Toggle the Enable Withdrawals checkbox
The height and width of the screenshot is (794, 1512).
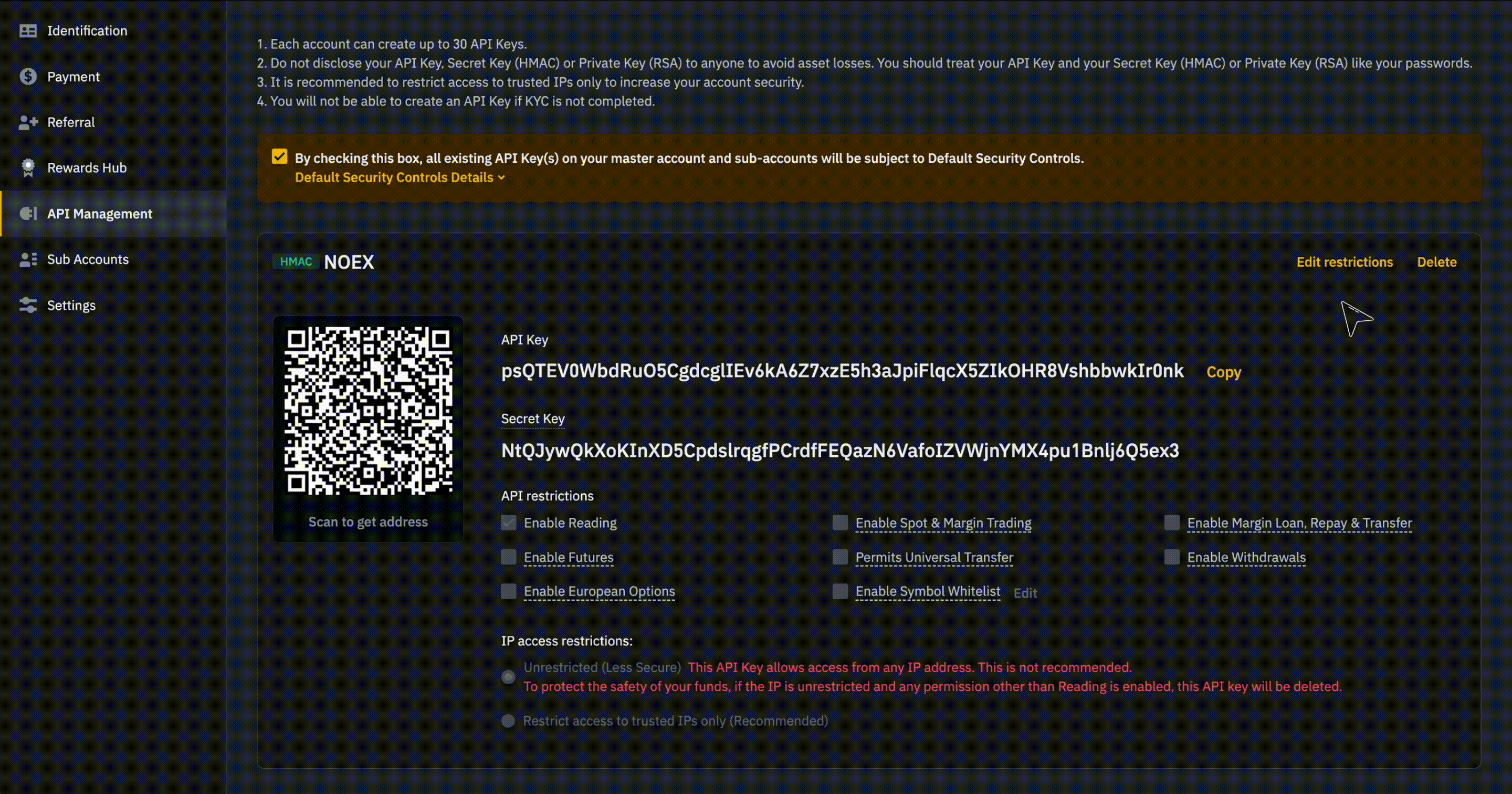click(x=1172, y=557)
